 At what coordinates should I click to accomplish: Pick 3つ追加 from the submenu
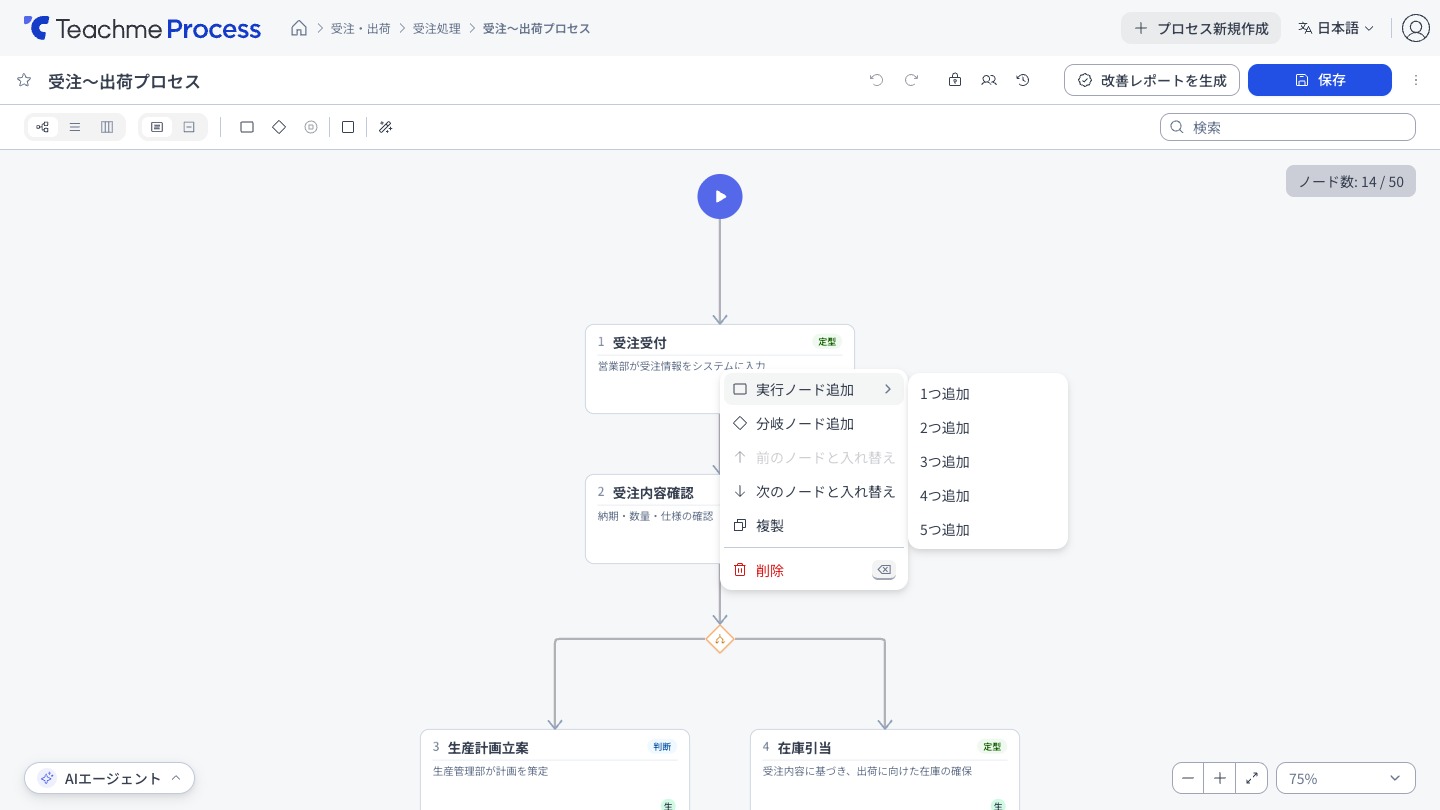pyautogui.click(x=988, y=462)
